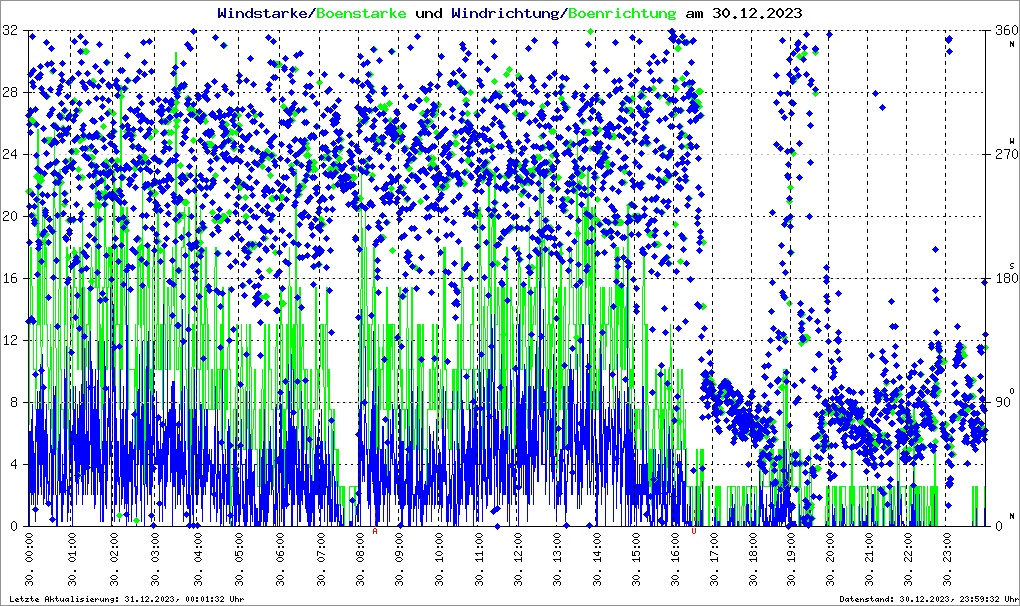Click direction axis label 180
The height and width of the screenshot is (606, 1020).
[1007, 278]
